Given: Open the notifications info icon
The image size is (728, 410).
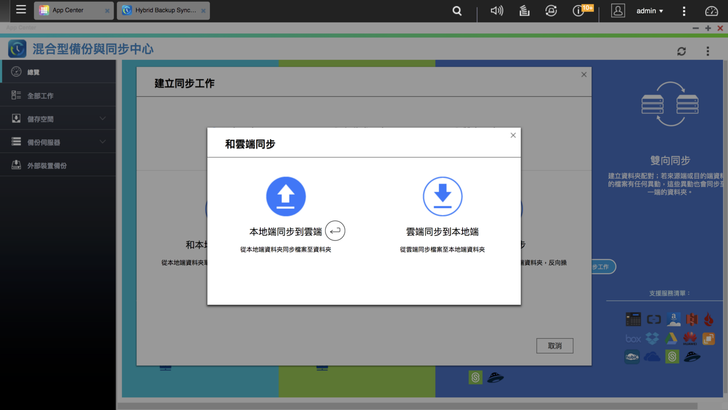Looking at the screenshot, I should (x=578, y=11).
